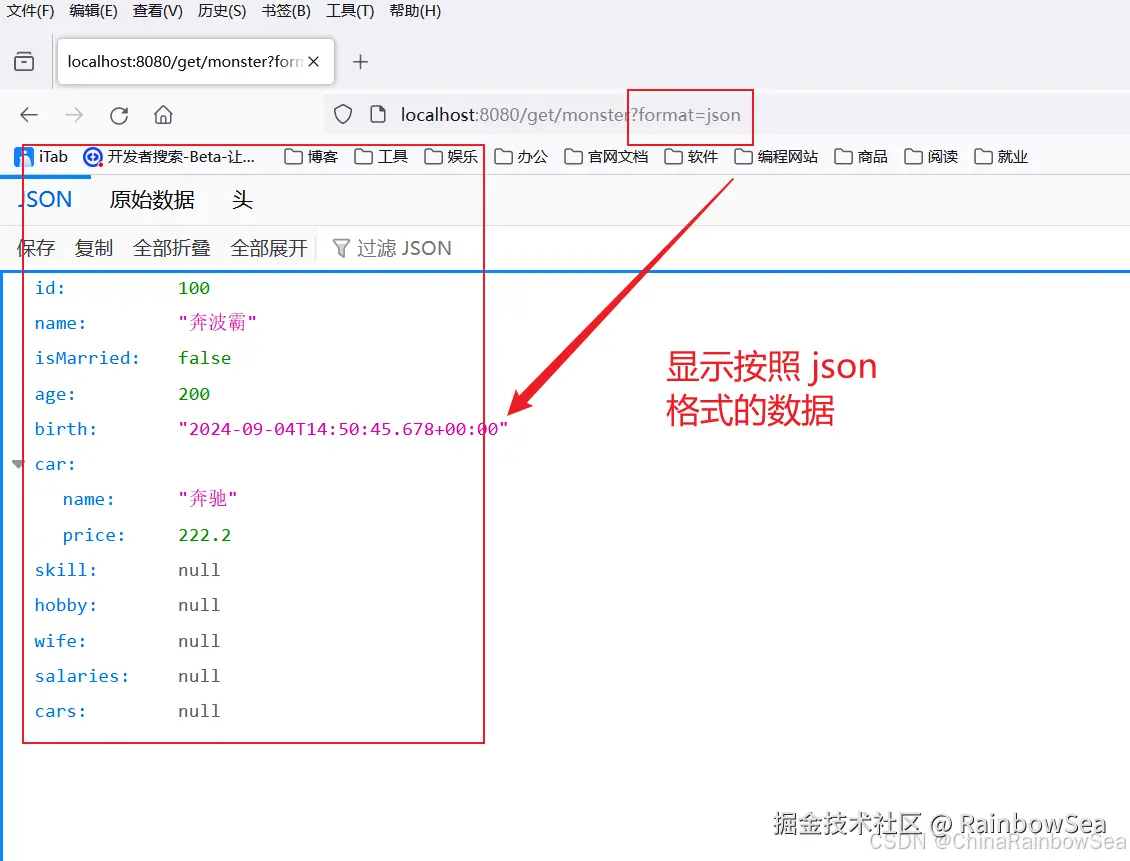
Task: Click the 保存 button
Action: [36, 248]
